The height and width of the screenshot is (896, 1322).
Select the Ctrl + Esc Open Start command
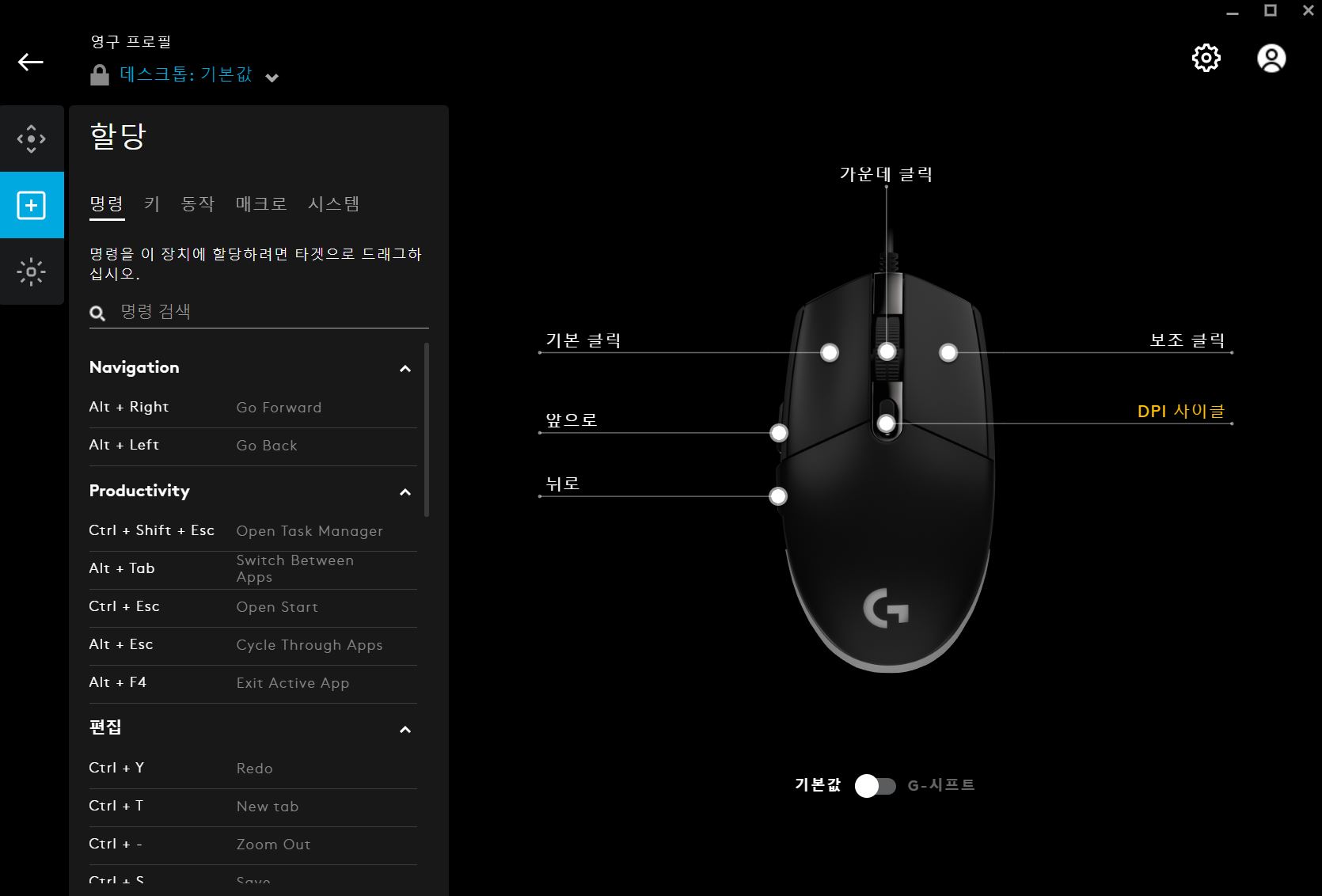pos(253,607)
